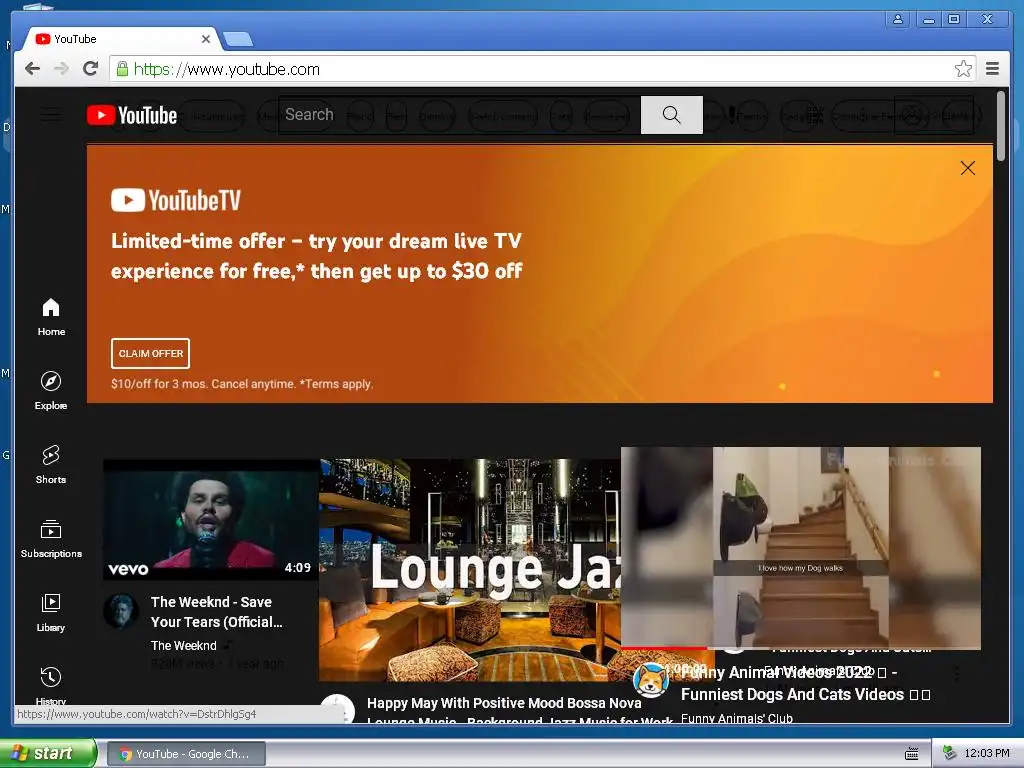Screen dimensions: 1024x768
Task: Open a new tab next to YouTube tab
Action: 238,40
